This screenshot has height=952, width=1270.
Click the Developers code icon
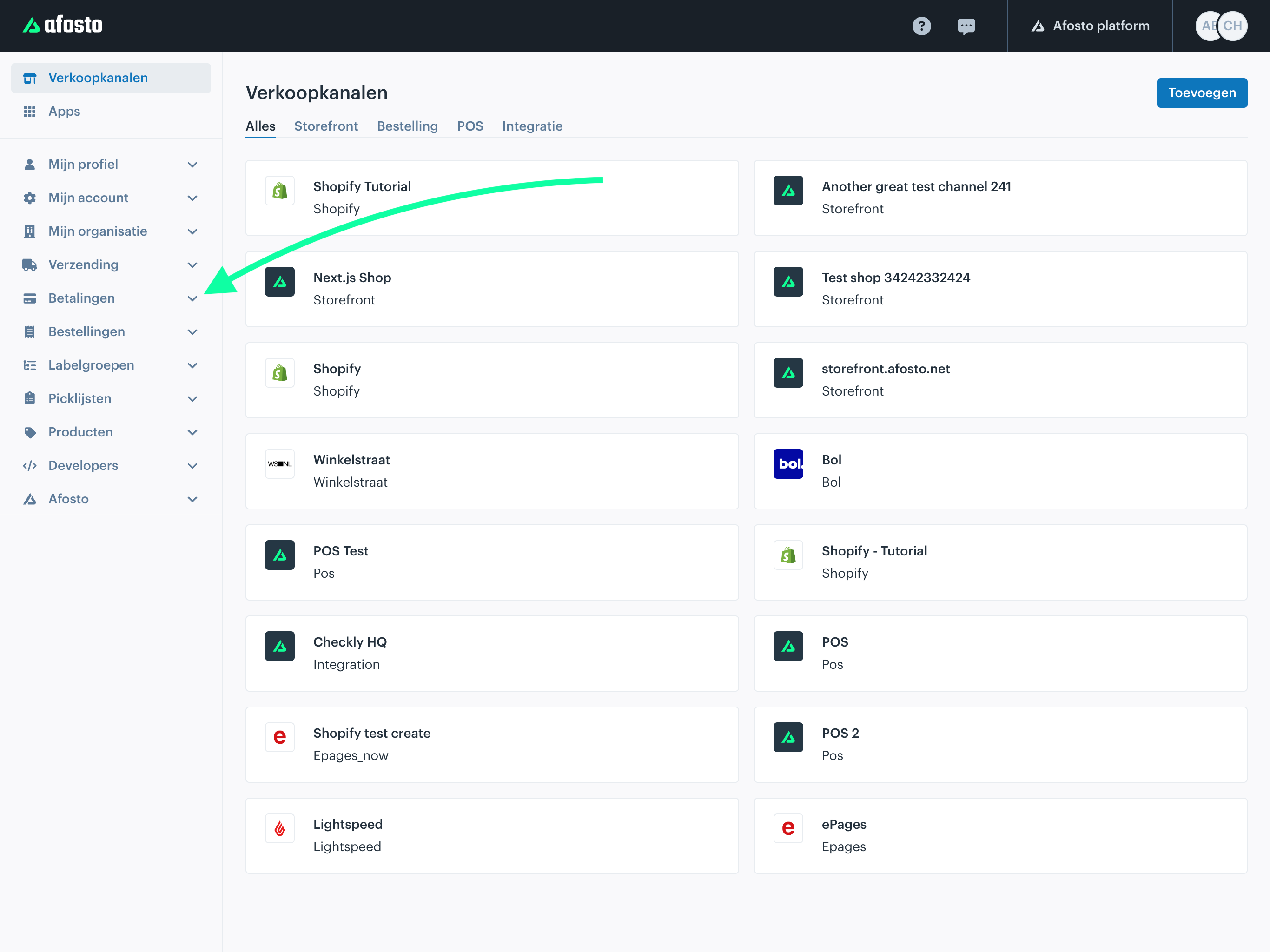30,466
